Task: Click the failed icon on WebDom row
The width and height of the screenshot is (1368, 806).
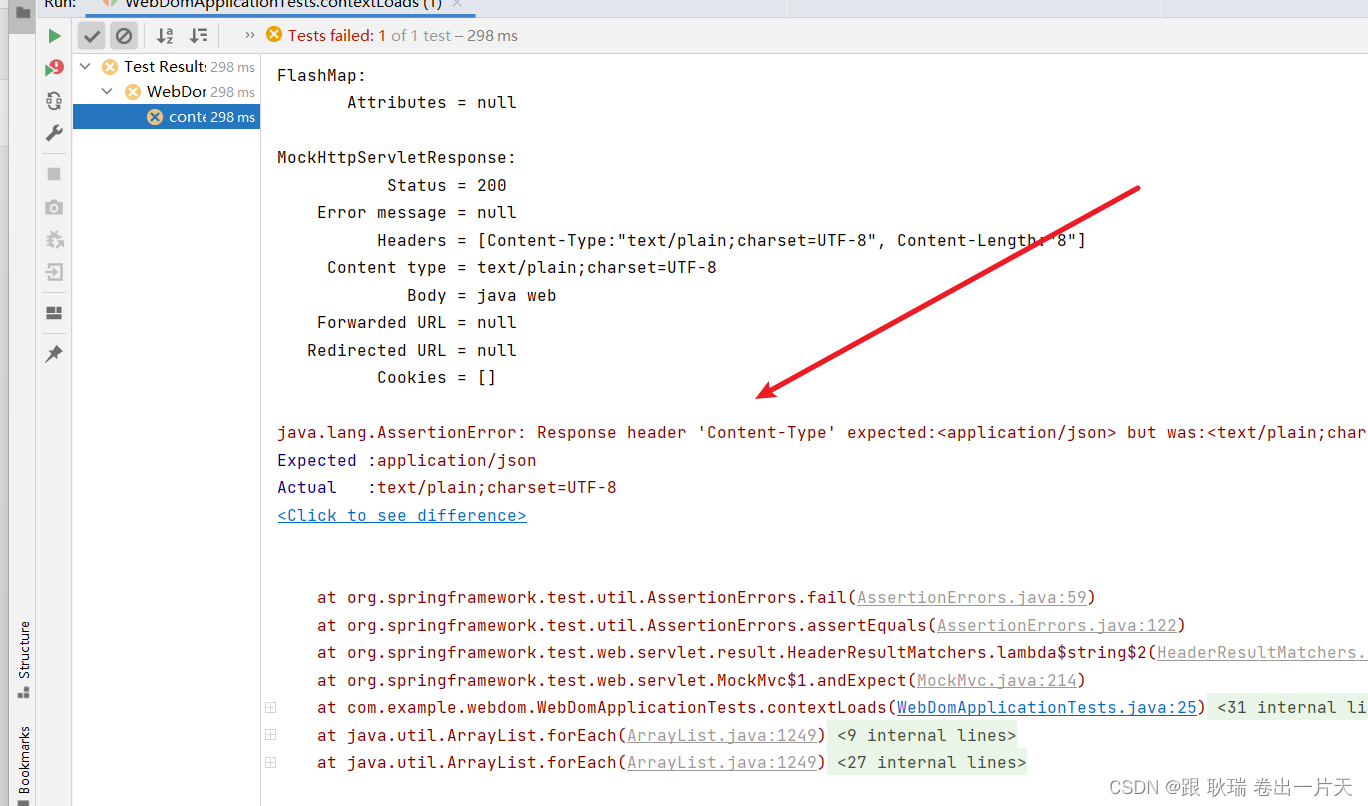Action: pos(133,92)
